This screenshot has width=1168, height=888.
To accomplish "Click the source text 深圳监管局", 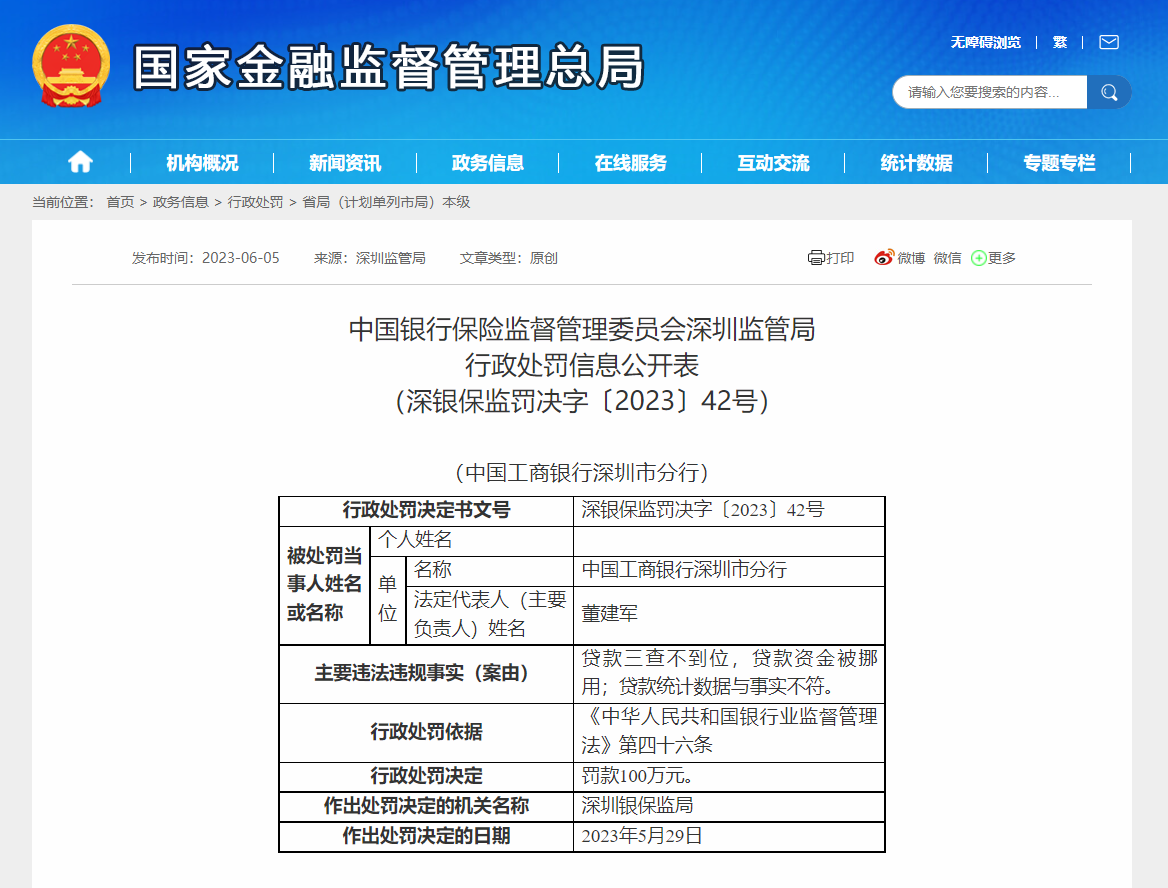I will point(390,258).
